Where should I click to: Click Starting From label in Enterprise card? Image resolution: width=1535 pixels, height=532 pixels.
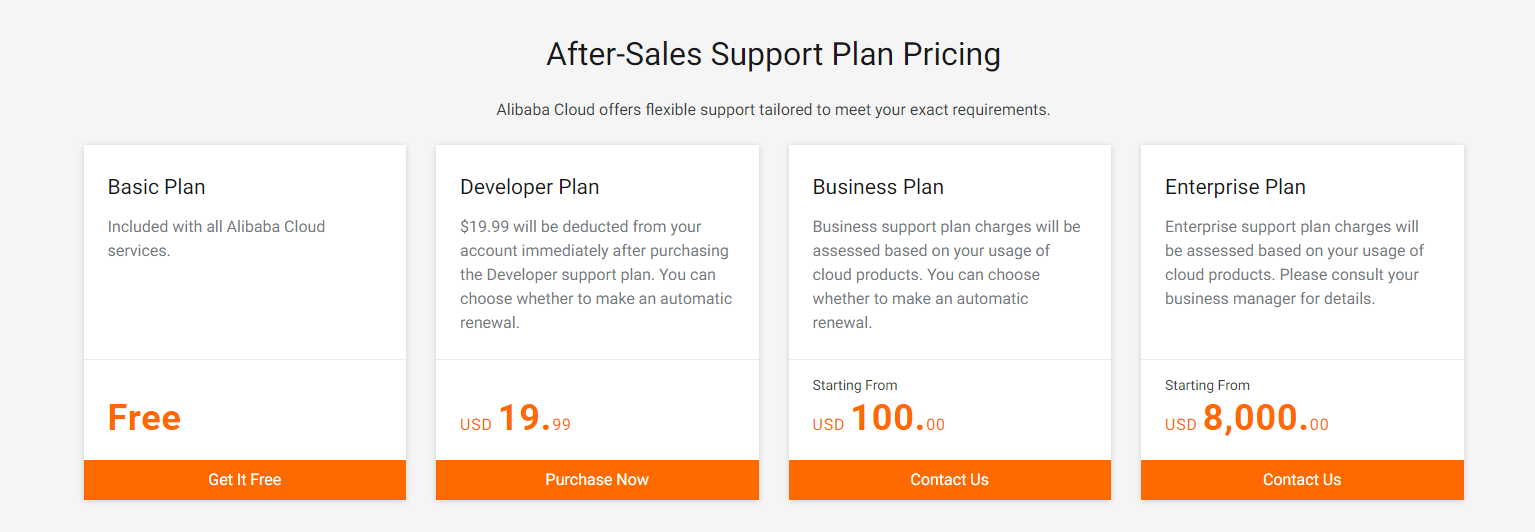(x=1207, y=385)
